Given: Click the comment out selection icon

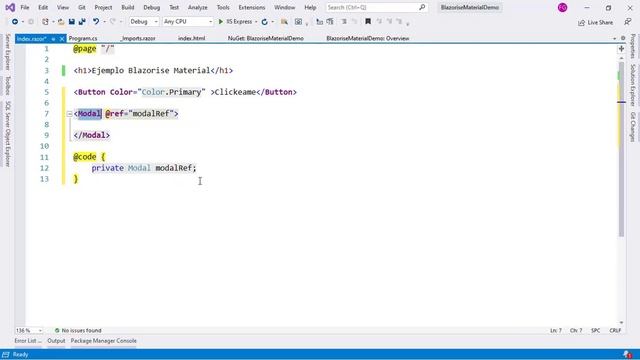Looking at the screenshot, I should click(344, 22).
